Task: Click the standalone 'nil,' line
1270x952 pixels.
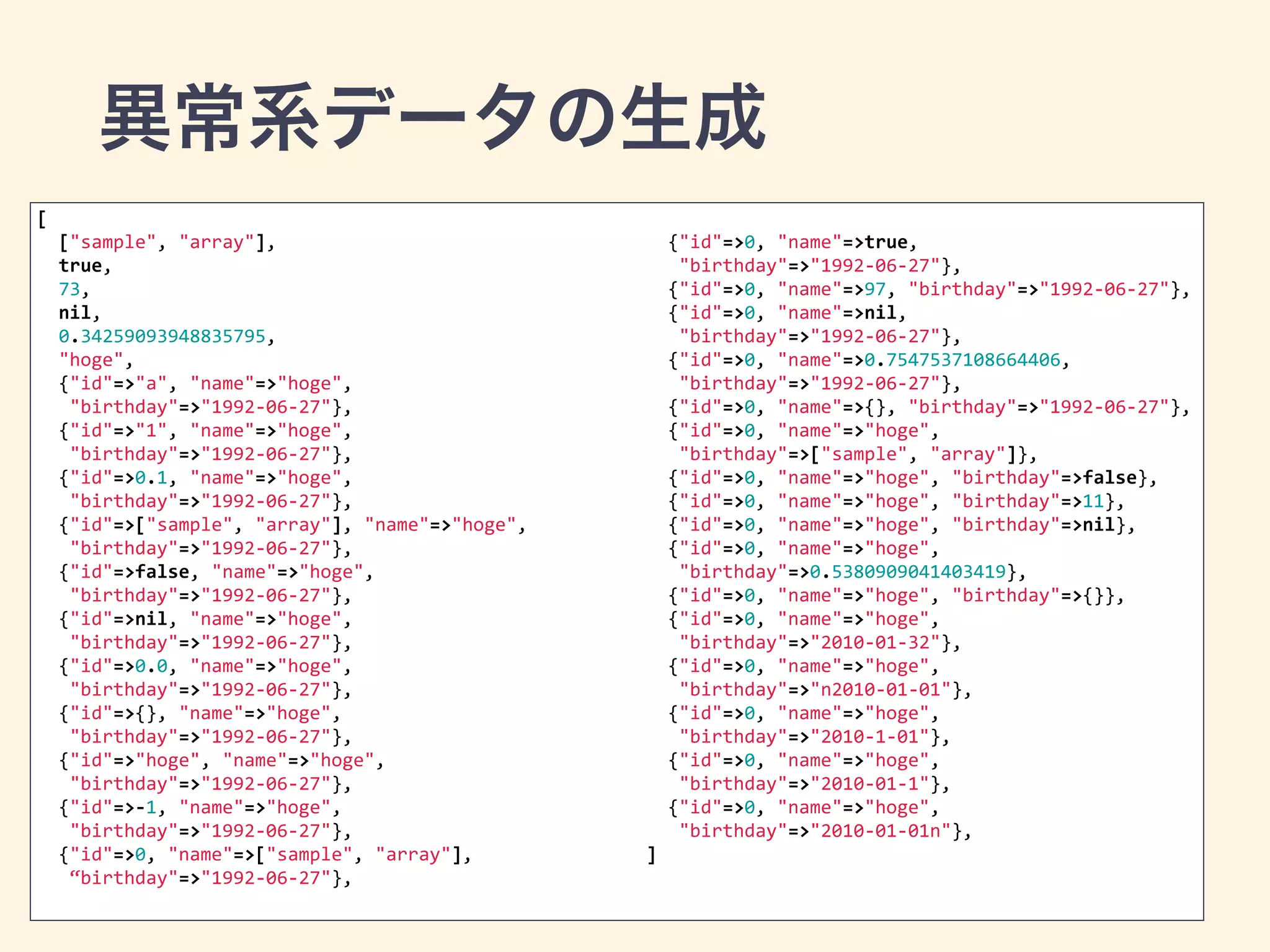Action: click(x=79, y=313)
